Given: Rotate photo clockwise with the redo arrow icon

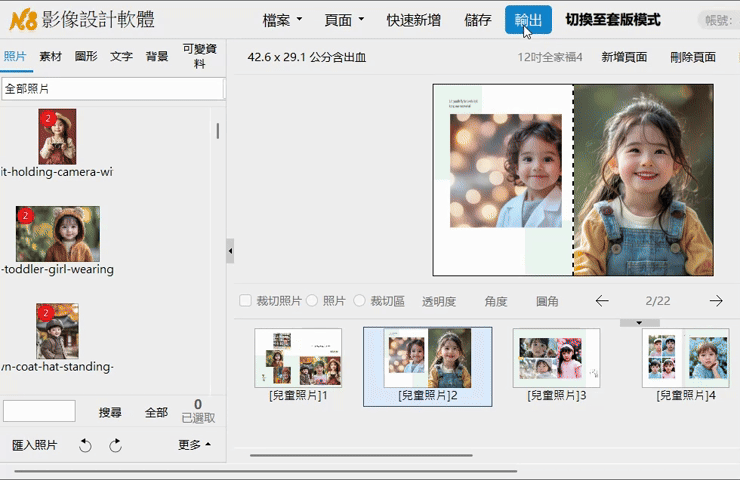Looking at the screenshot, I should point(116,445).
